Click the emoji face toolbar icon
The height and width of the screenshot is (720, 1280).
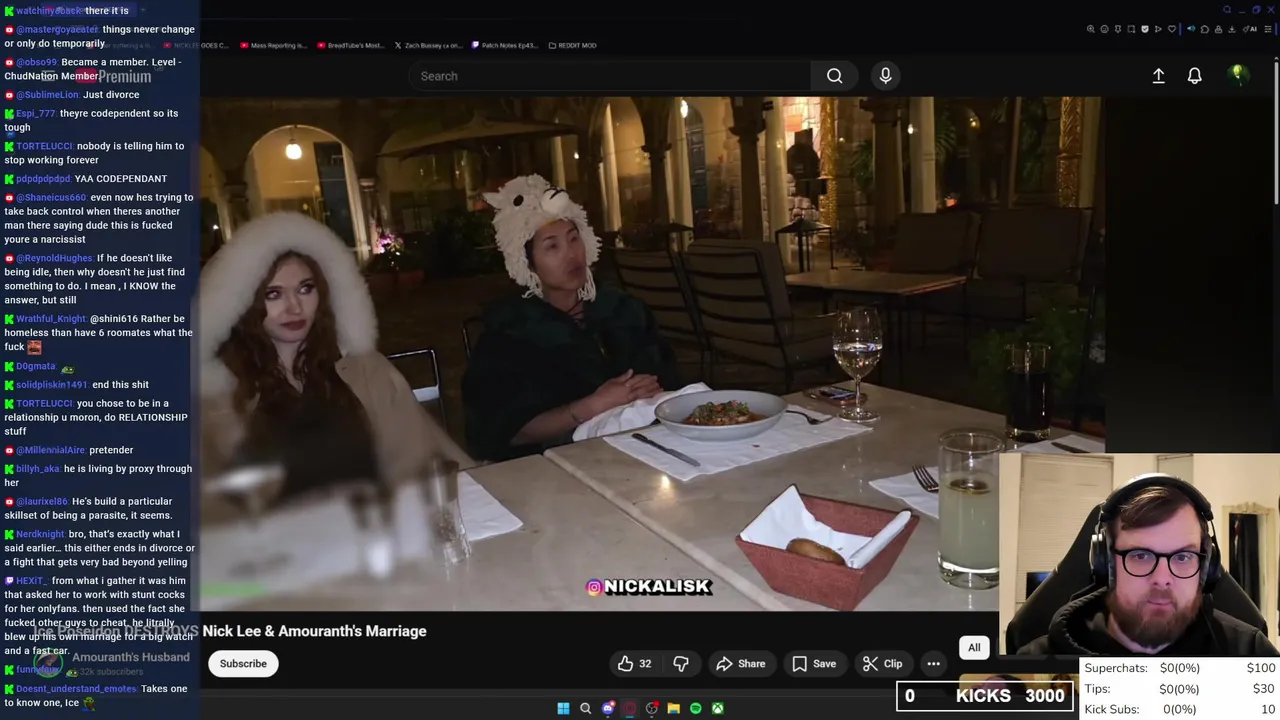click(1105, 29)
